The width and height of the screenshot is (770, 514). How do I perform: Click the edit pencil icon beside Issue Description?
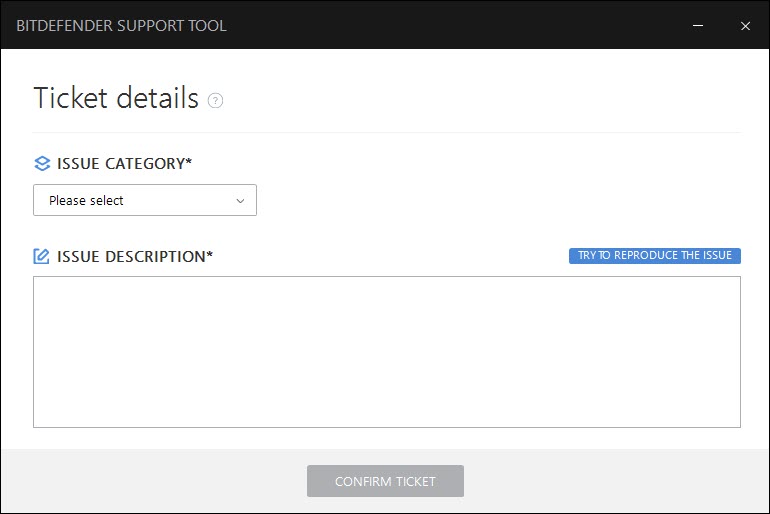tap(41, 256)
